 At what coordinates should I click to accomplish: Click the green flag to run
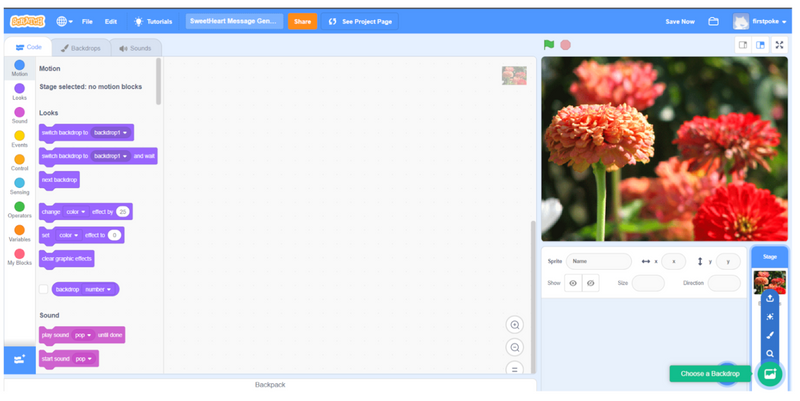tap(549, 45)
